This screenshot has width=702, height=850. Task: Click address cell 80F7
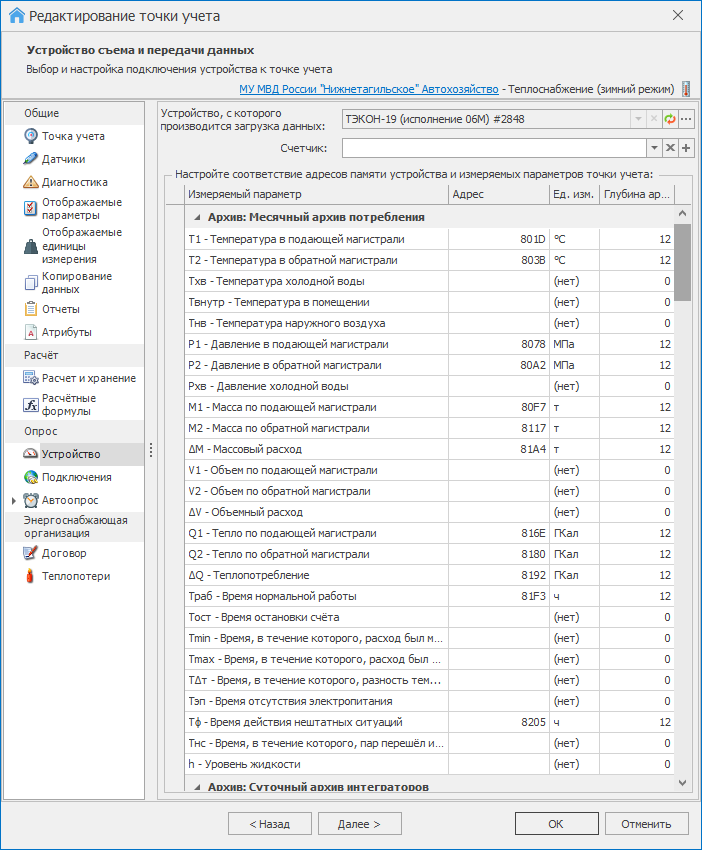coord(498,407)
